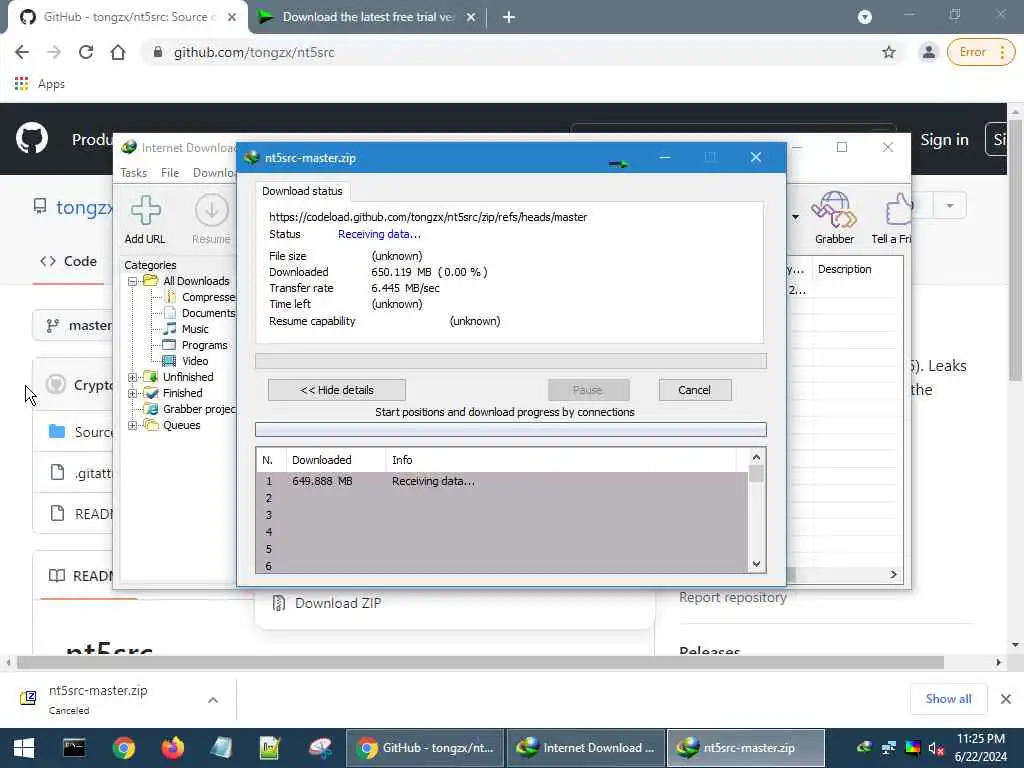Open the GitHub repo action dropdown arrow
Screen dimensions: 1024x768
coord(950,206)
